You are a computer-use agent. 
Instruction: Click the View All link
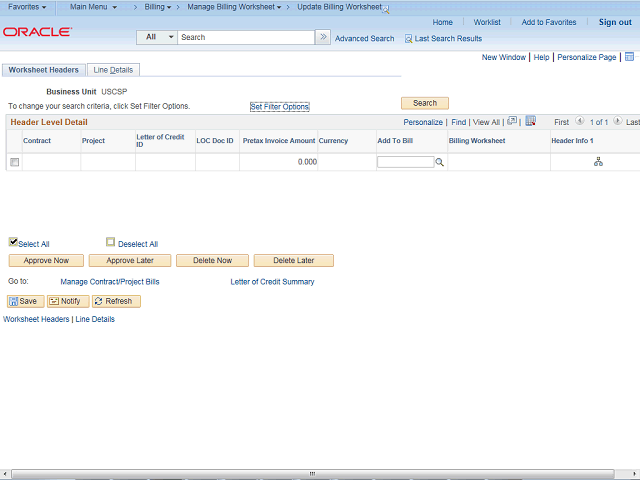486,122
